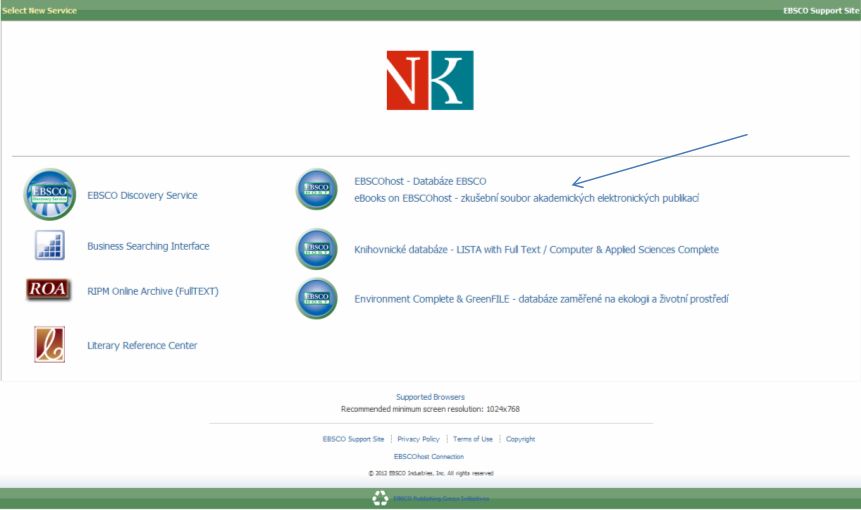Open the Business Searching Interface link
Screen dimensions: 861x510
pyautogui.click(x=148, y=246)
